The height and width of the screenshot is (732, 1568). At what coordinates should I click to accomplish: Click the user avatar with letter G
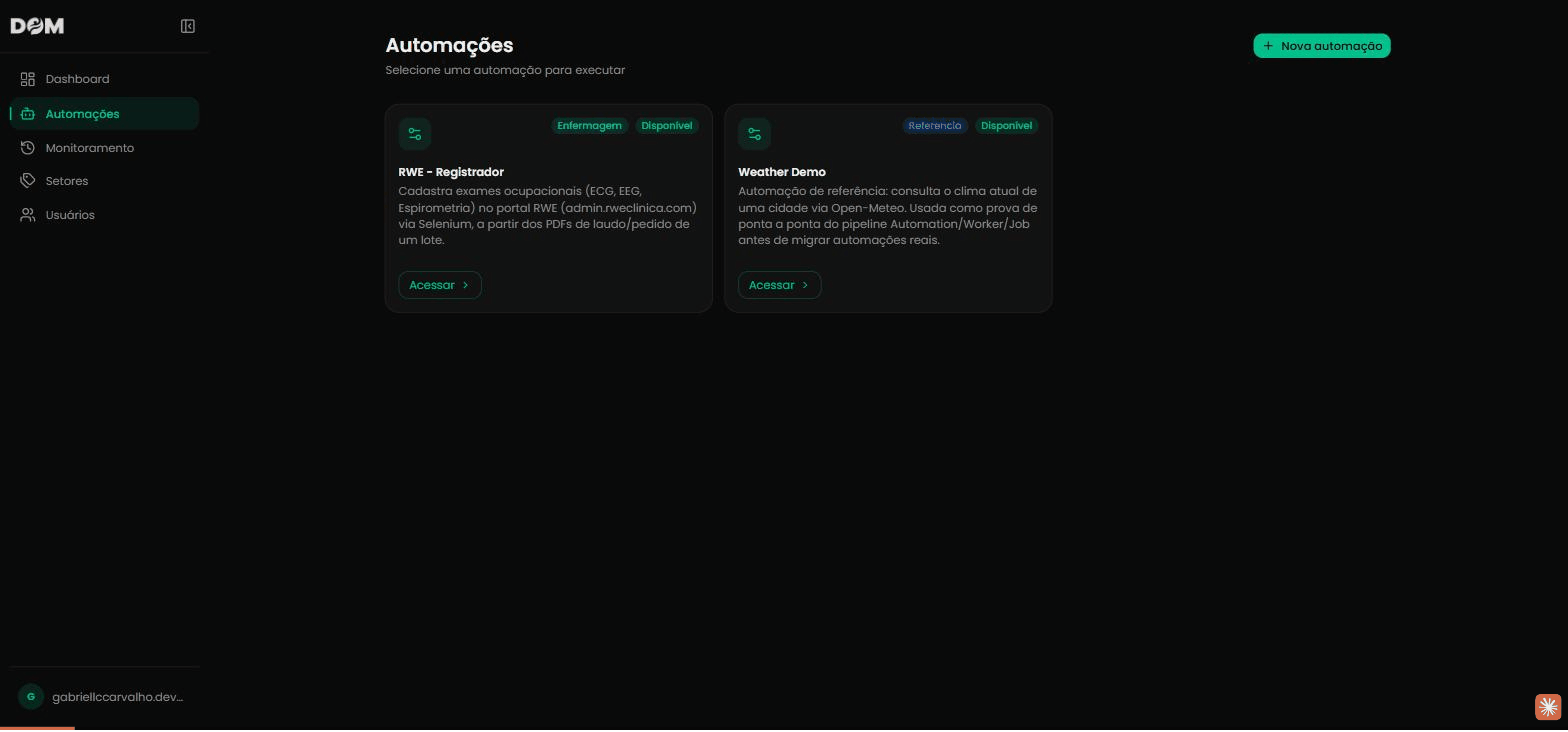click(31, 697)
